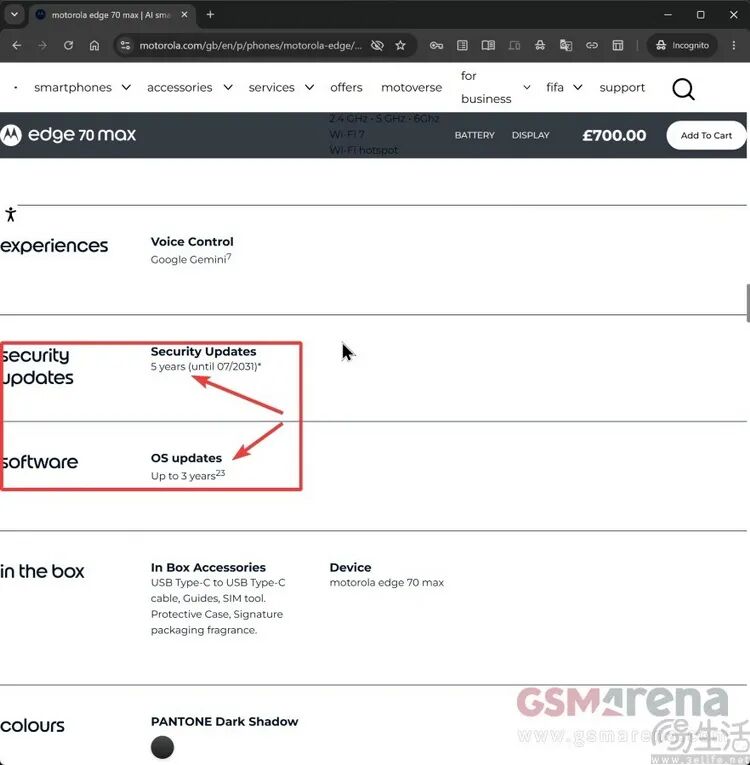
Task: Open the Motorola site search magnifier
Action: pos(683,89)
